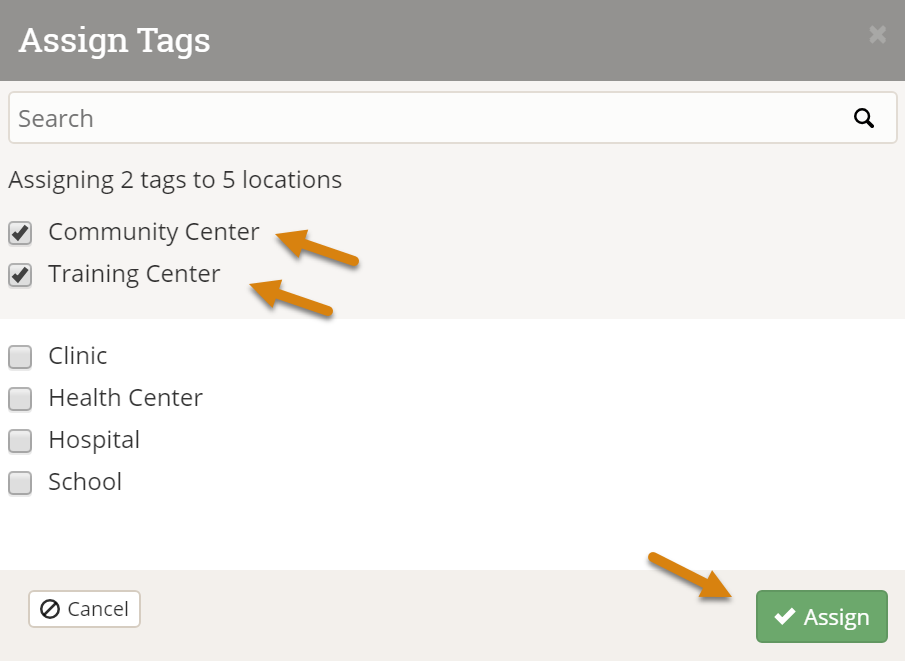
Task: Click the Clinic label text
Action: pyautogui.click(x=78, y=356)
